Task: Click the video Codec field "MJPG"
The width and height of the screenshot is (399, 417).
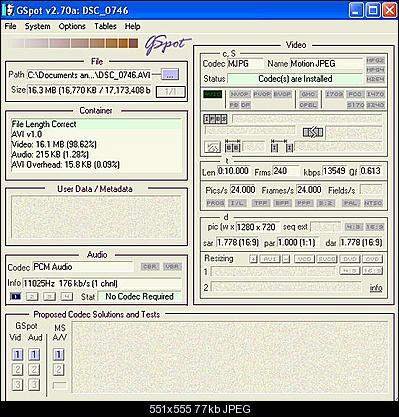Action: [x=245, y=64]
